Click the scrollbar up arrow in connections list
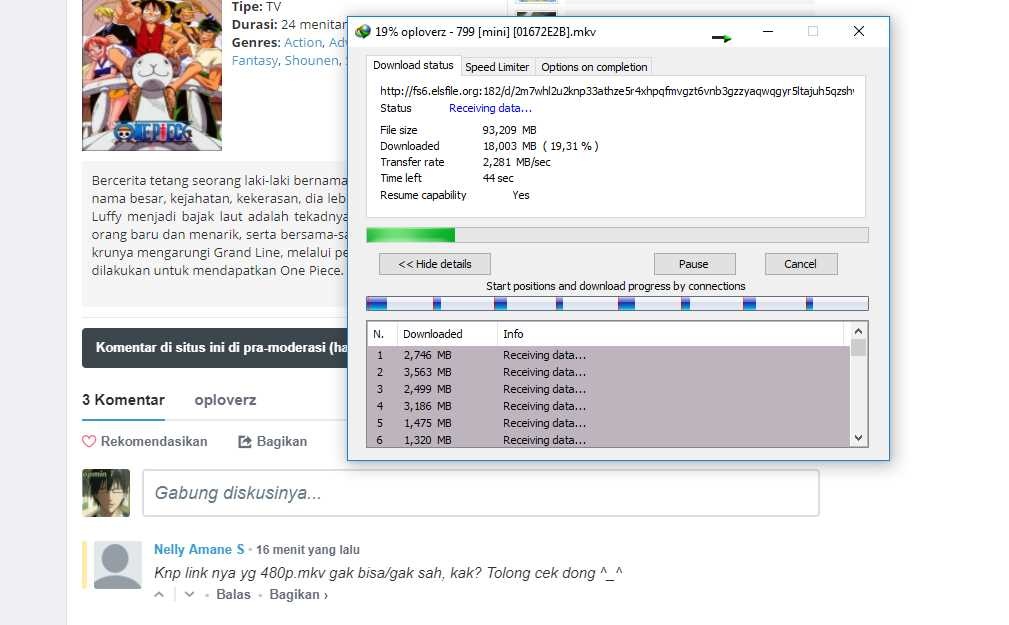Screen dimensions: 1009x625 [x=857, y=331]
